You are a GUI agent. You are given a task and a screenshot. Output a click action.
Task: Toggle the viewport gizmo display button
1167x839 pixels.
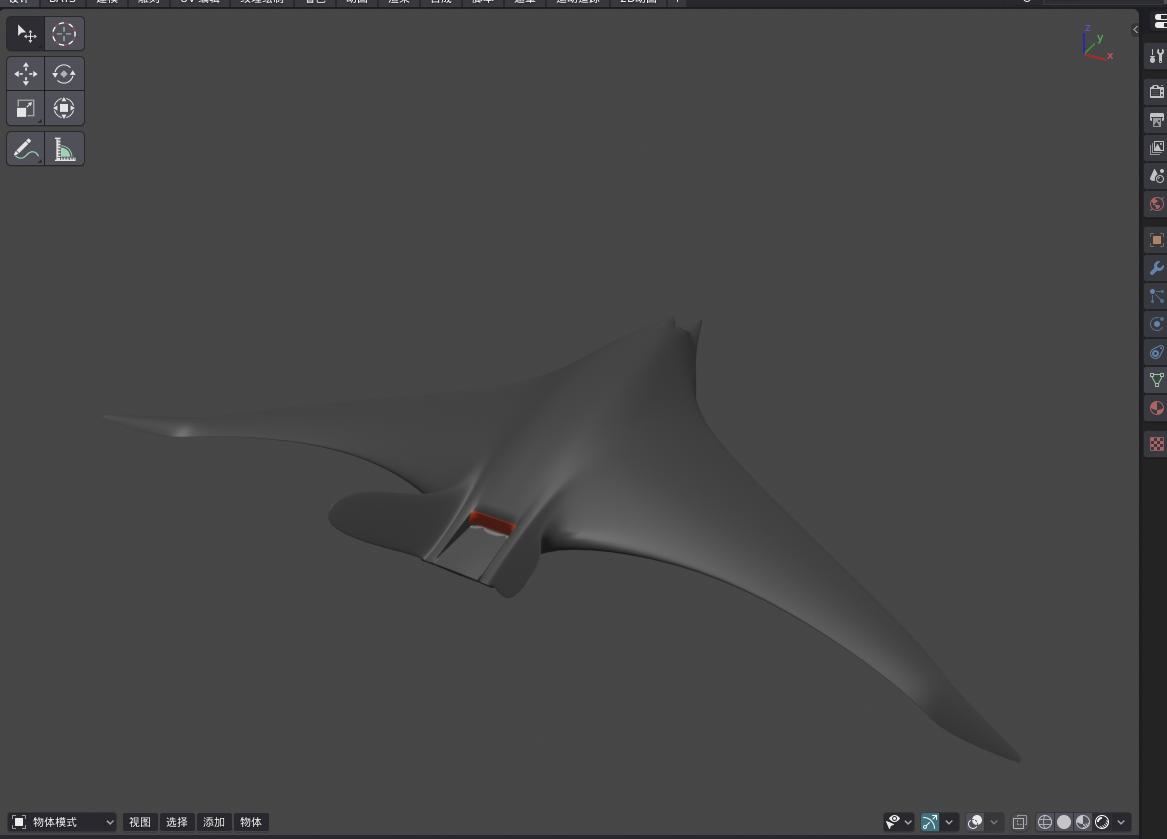point(930,822)
